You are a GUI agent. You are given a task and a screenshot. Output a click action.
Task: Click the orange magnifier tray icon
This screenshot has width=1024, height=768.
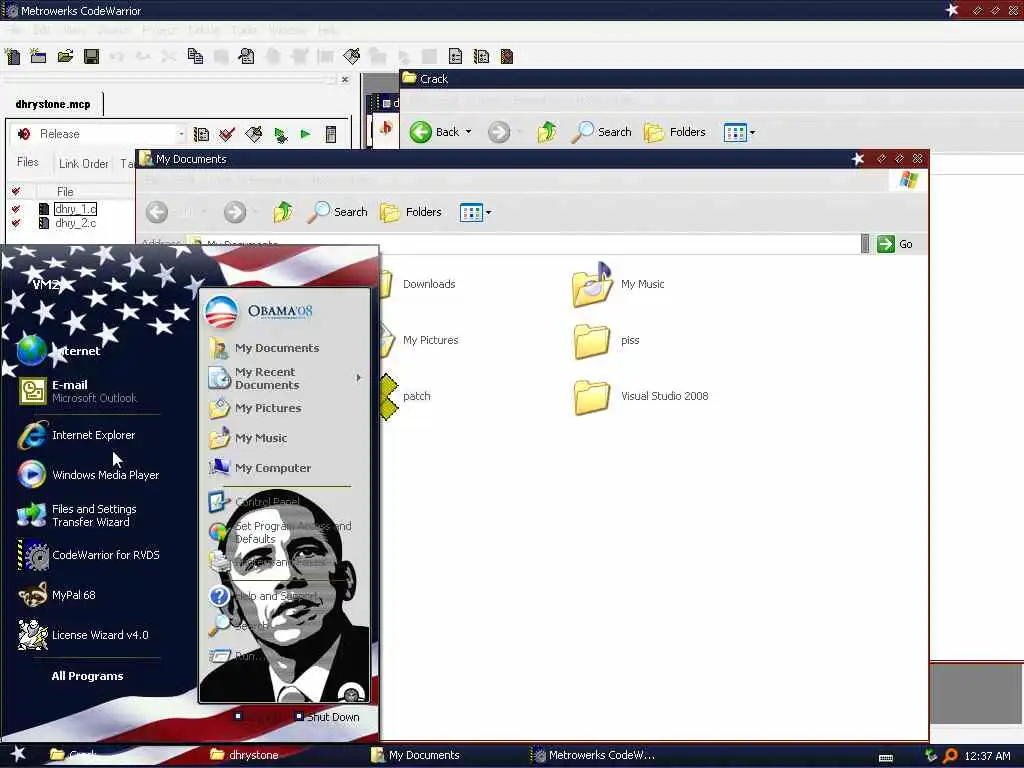click(x=950, y=756)
